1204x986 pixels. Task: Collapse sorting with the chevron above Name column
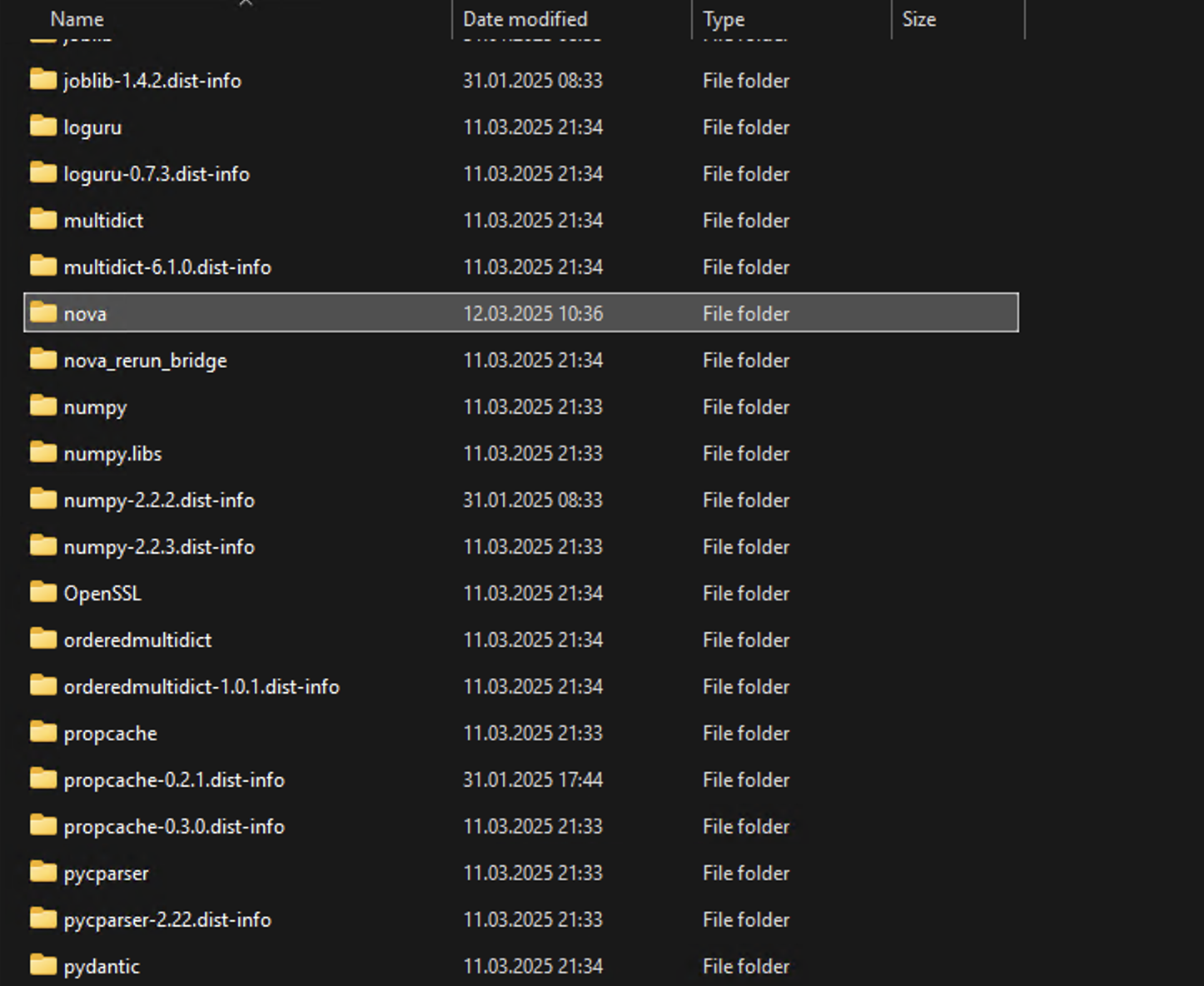coord(246,5)
